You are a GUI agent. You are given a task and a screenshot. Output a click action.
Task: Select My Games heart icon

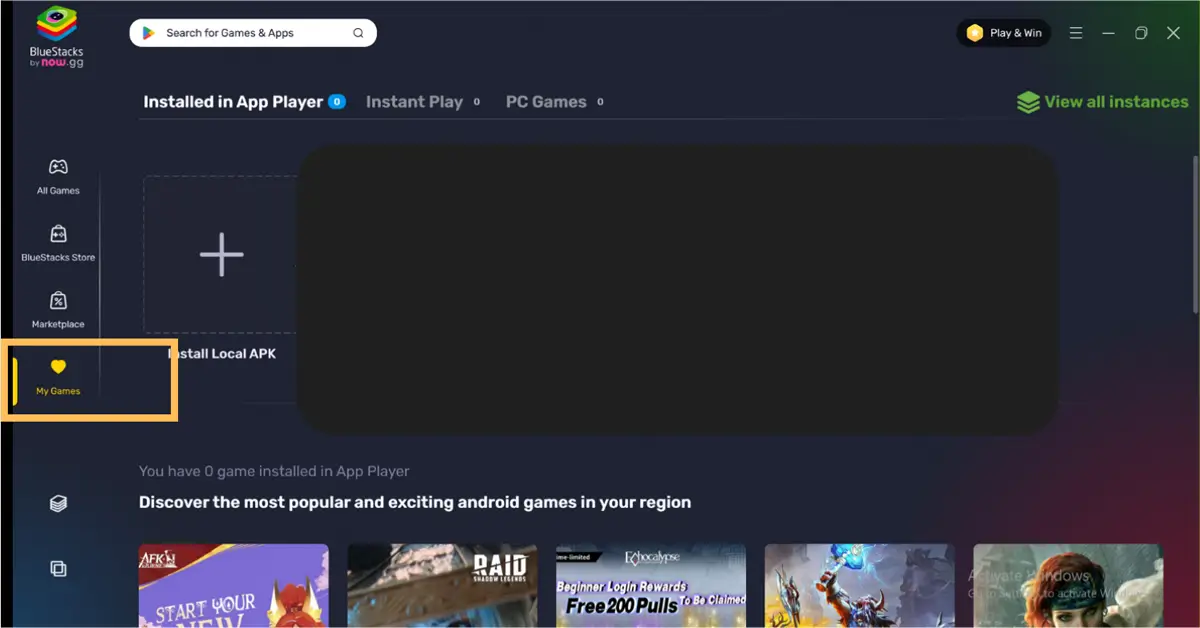click(x=58, y=368)
